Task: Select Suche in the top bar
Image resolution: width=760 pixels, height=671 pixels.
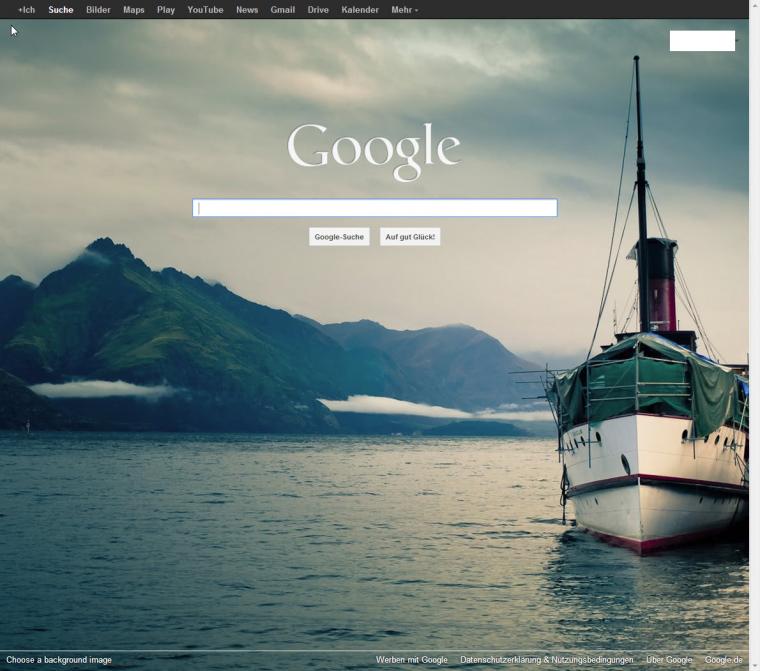Action: pyautogui.click(x=61, y=10)
